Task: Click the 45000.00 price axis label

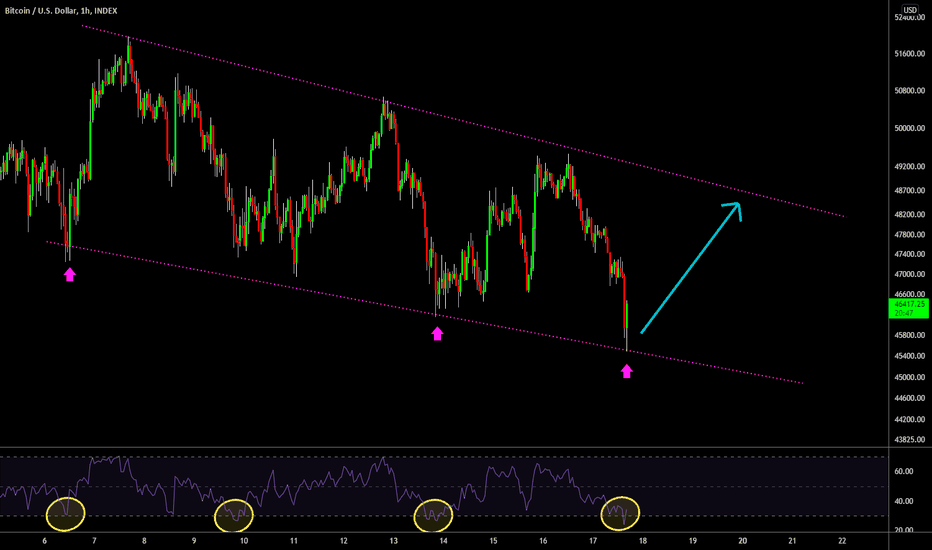Action: [909, 377]
